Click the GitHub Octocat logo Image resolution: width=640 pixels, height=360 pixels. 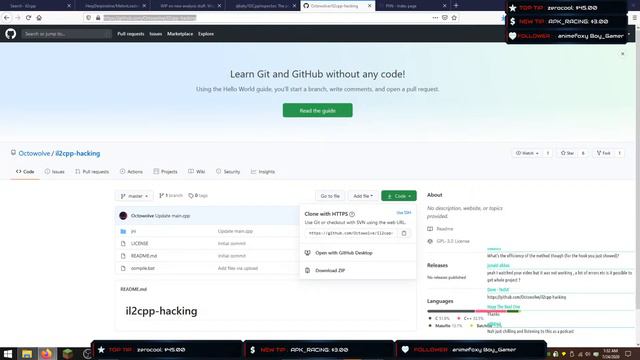point(11,34)
